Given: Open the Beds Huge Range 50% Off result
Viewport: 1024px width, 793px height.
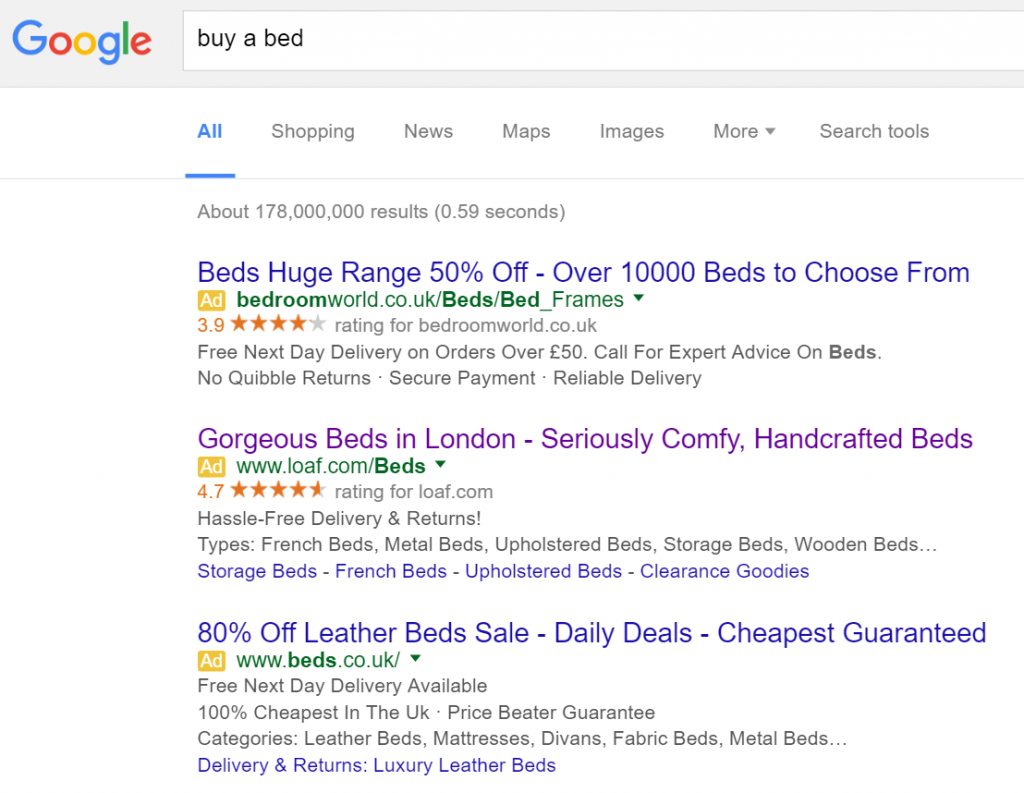Looking at the screenshot, I should [583, 272].
